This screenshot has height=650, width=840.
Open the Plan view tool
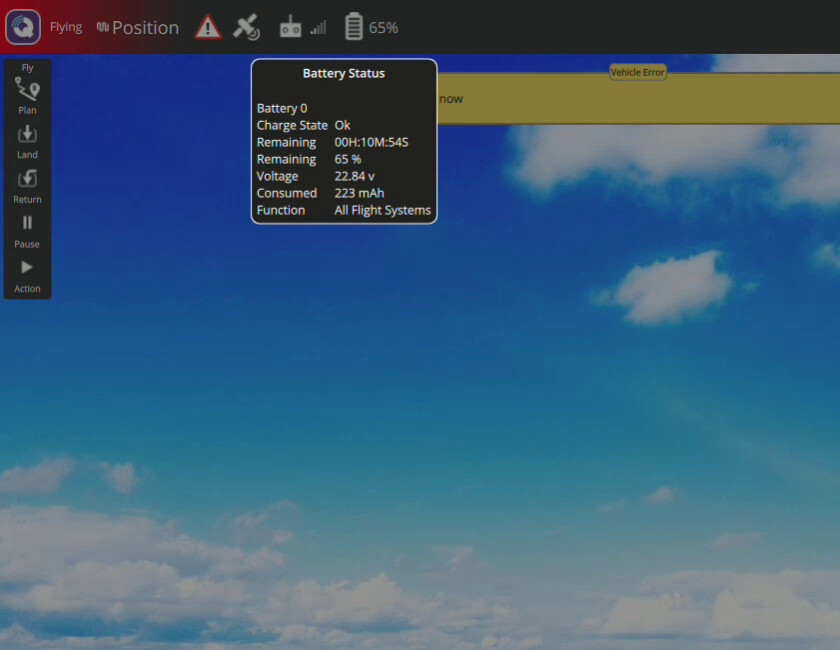[27, 96]
